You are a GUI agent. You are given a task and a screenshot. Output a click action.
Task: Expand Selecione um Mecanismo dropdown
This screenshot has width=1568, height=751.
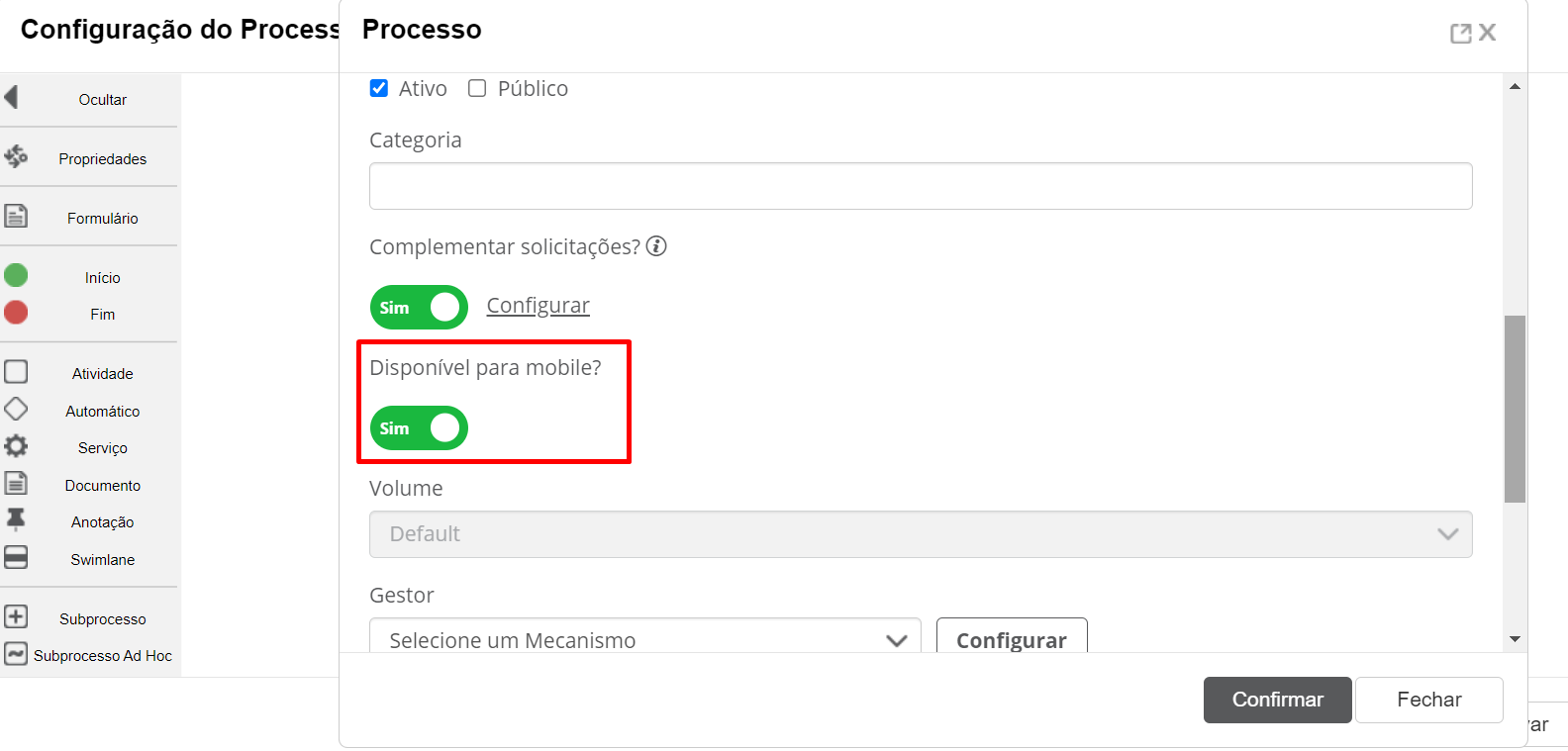[x=645, y=640]
